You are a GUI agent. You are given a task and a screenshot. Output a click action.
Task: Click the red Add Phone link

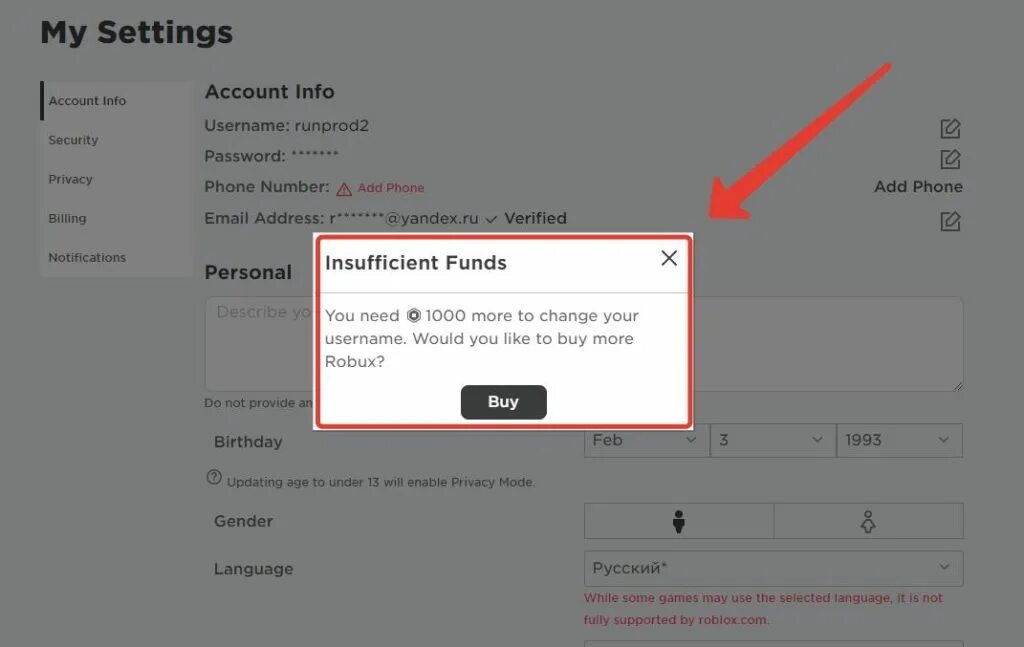(x=390, y=188)
